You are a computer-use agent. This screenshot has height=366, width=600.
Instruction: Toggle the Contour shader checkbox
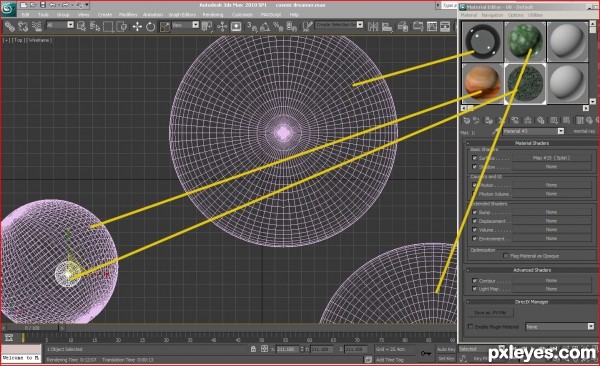point(474,281)
